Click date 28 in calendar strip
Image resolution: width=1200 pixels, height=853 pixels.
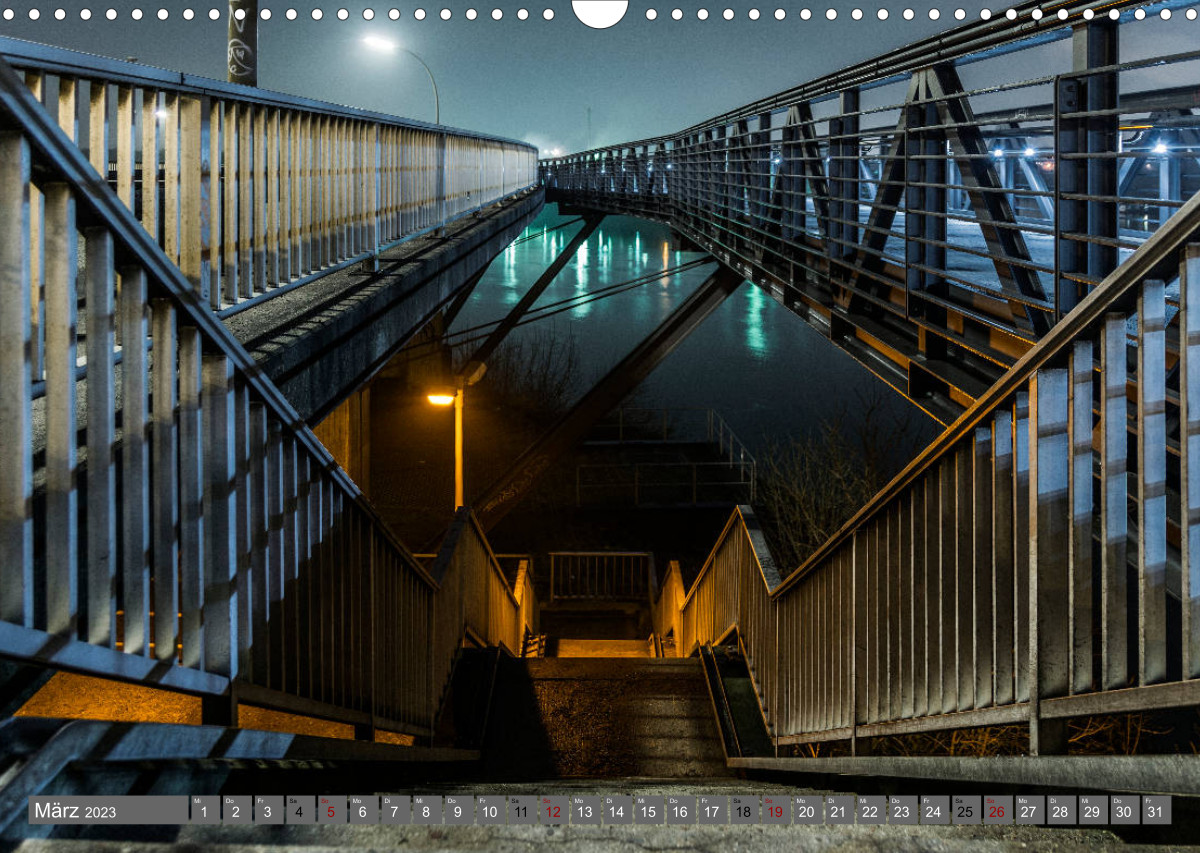[x=1061, y=811]
